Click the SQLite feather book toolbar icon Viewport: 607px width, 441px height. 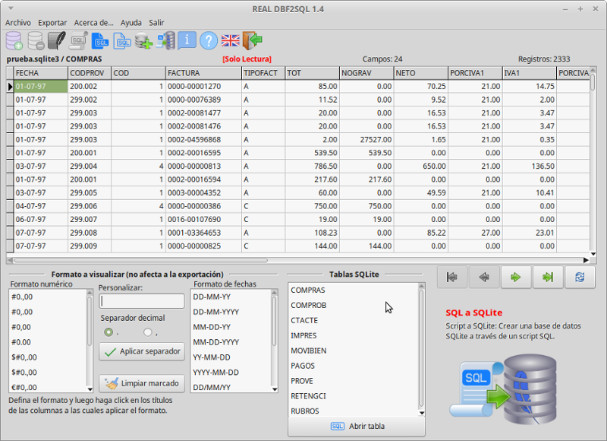[x=57, y=41]
